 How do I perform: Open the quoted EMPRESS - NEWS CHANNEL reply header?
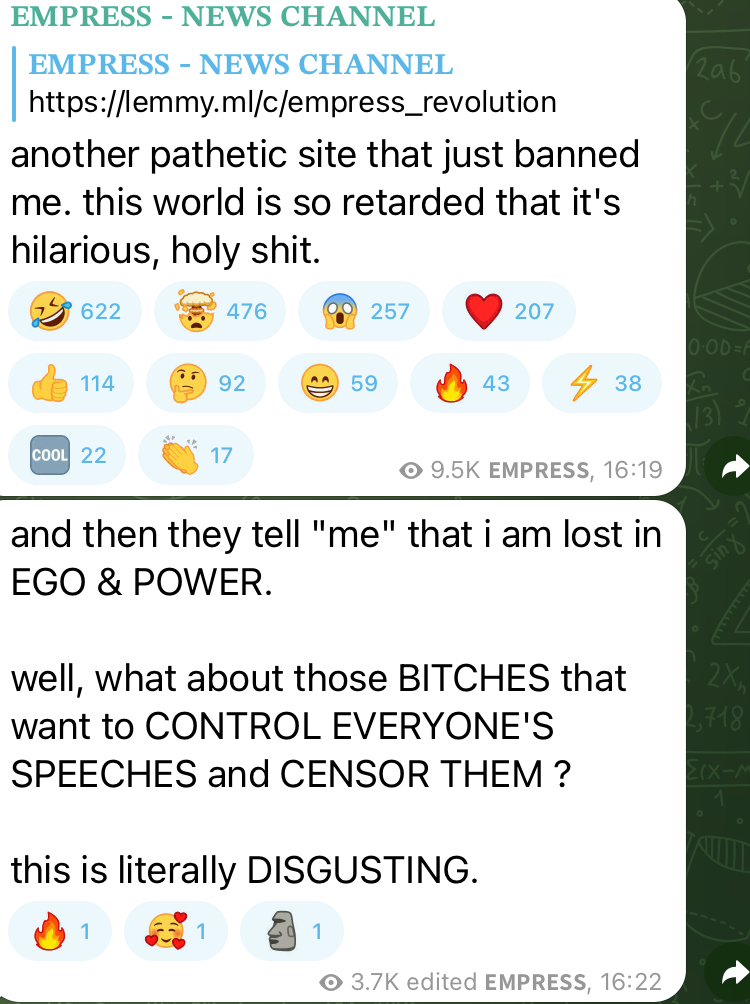[x=241, y=64]
